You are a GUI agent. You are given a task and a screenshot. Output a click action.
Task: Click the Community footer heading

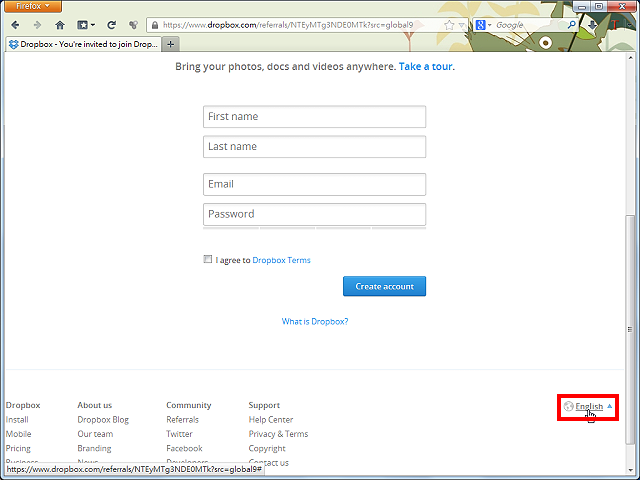point(189,405)
